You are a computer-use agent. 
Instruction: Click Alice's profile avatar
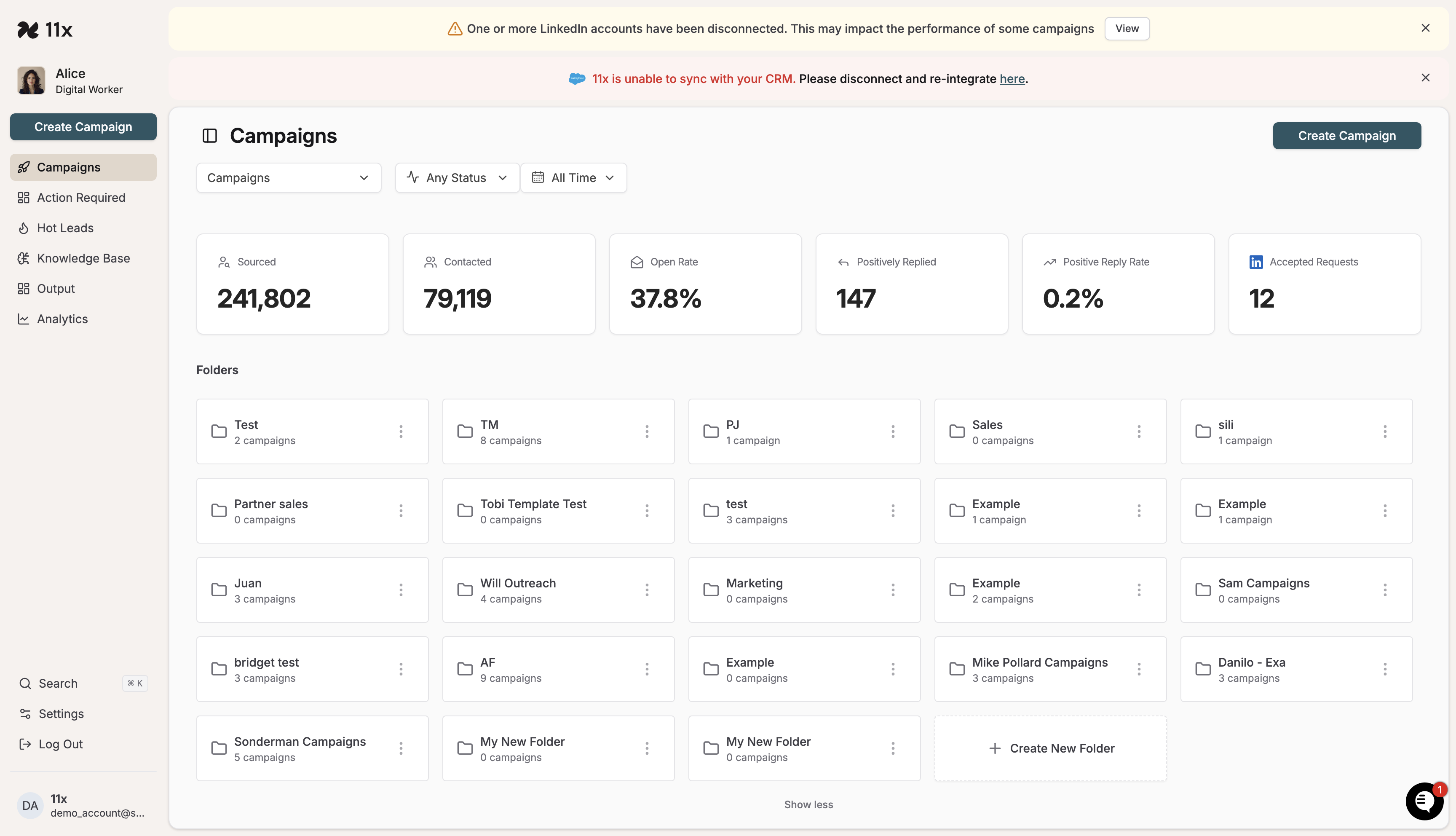tap(31, 80)
